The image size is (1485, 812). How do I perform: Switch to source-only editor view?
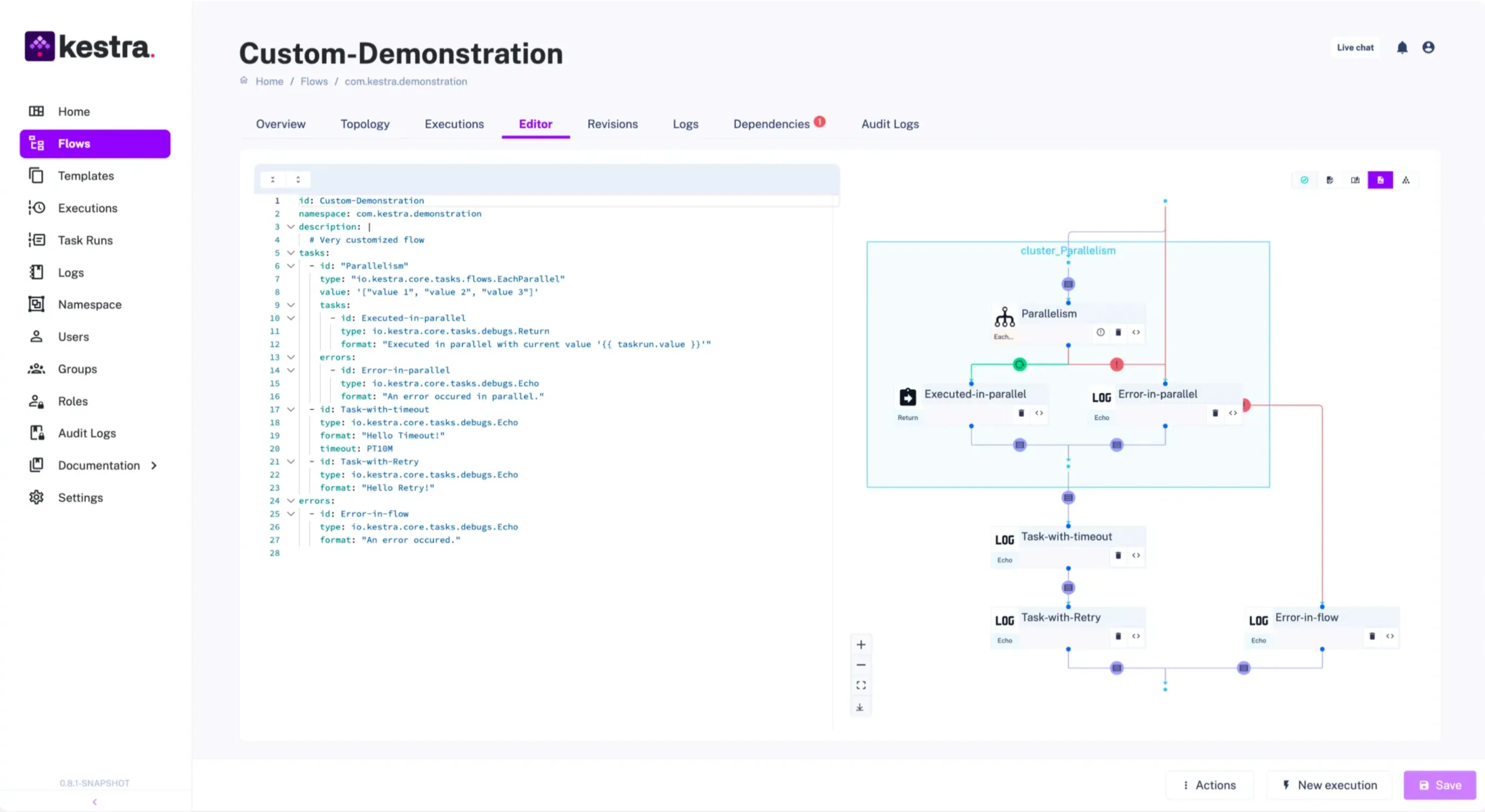pyautogui.click(x=1329, y=180)
